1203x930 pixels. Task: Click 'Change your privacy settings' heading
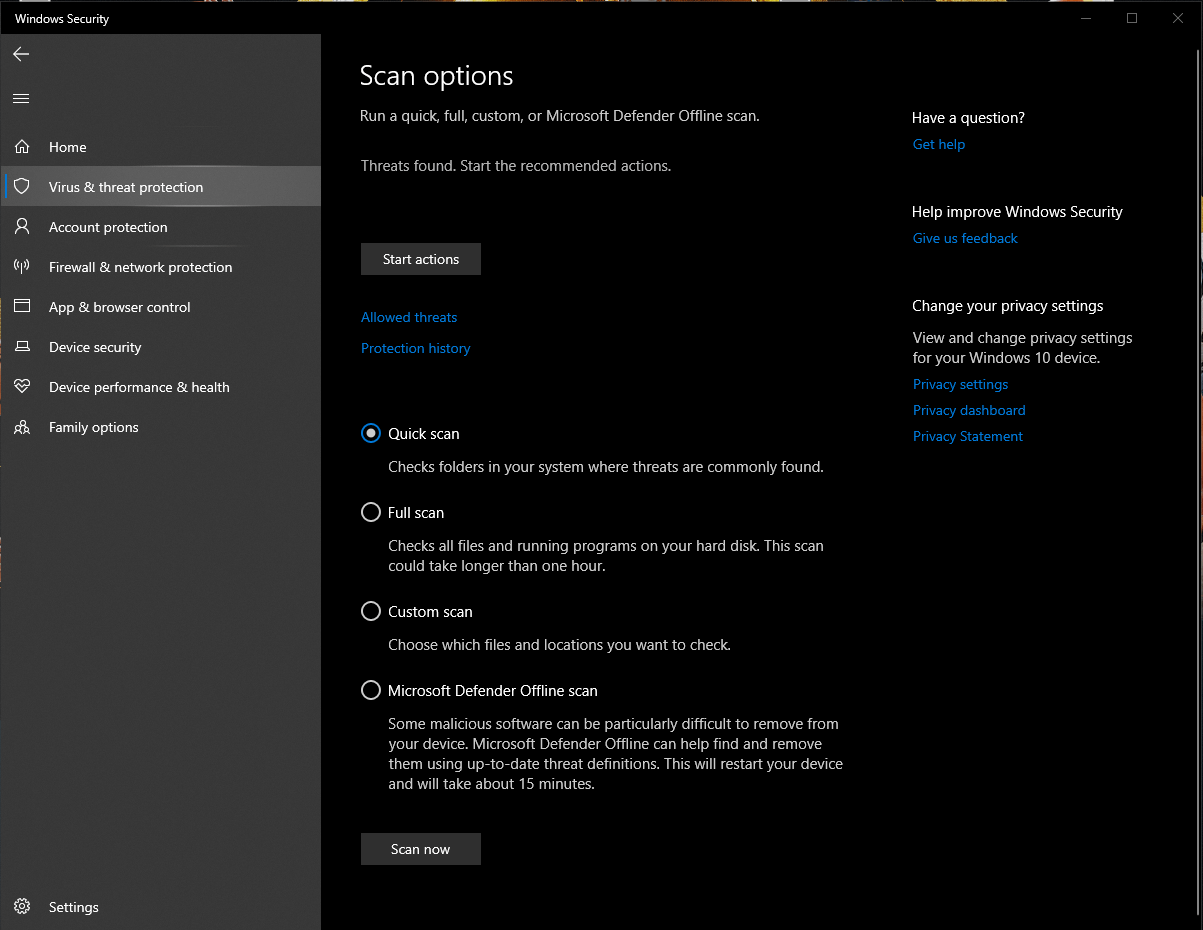[x=1008, y=306]
